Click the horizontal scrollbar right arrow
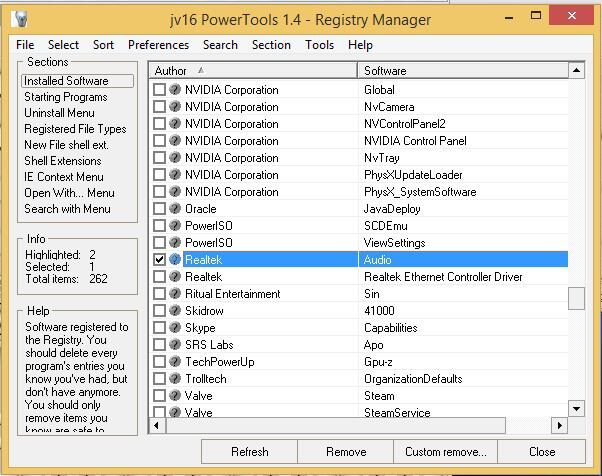 (559, 425)
